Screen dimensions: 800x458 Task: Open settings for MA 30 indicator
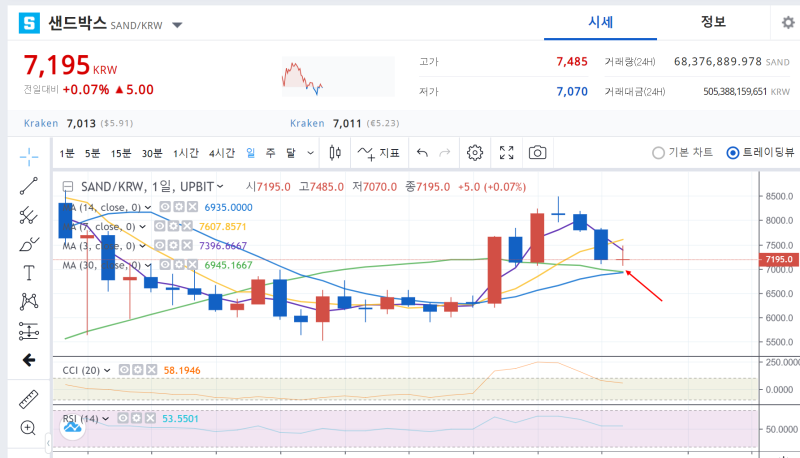(x=179, y=265)
